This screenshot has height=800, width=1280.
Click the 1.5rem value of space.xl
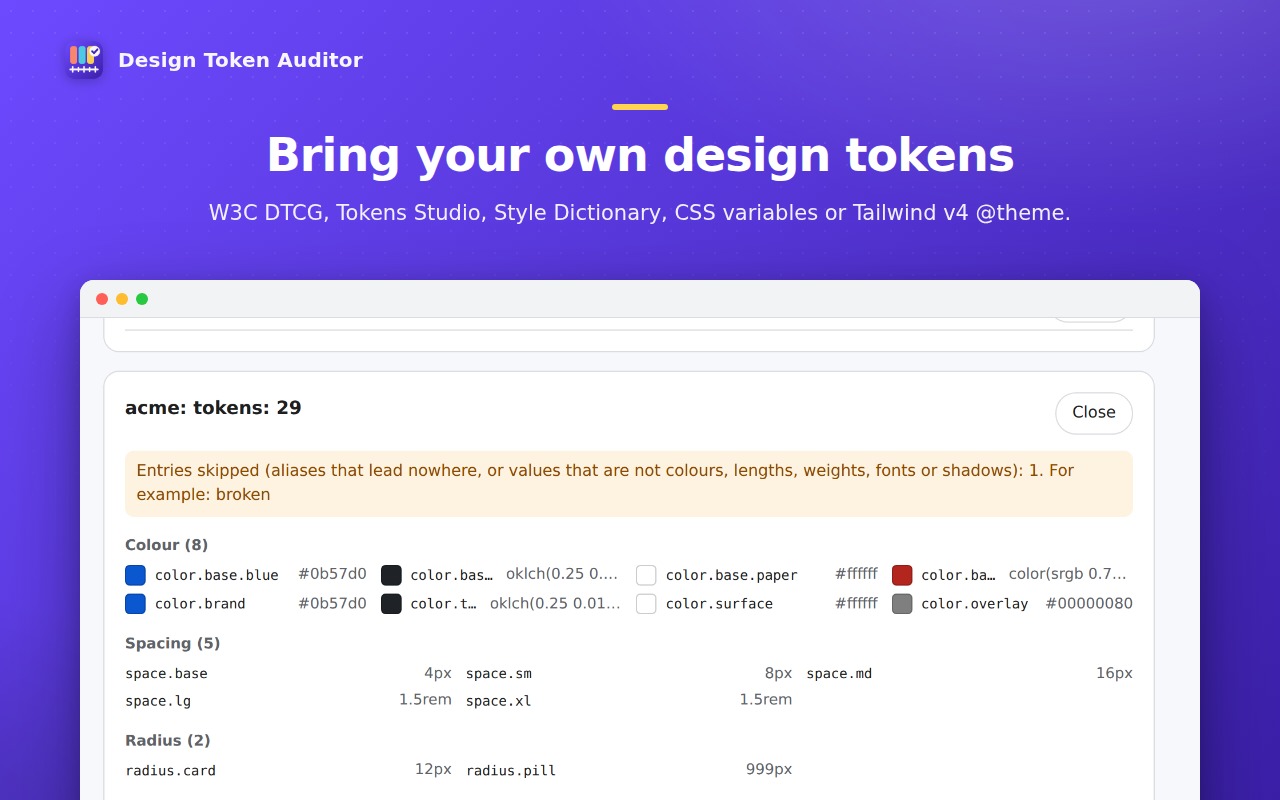coord(766,700)
